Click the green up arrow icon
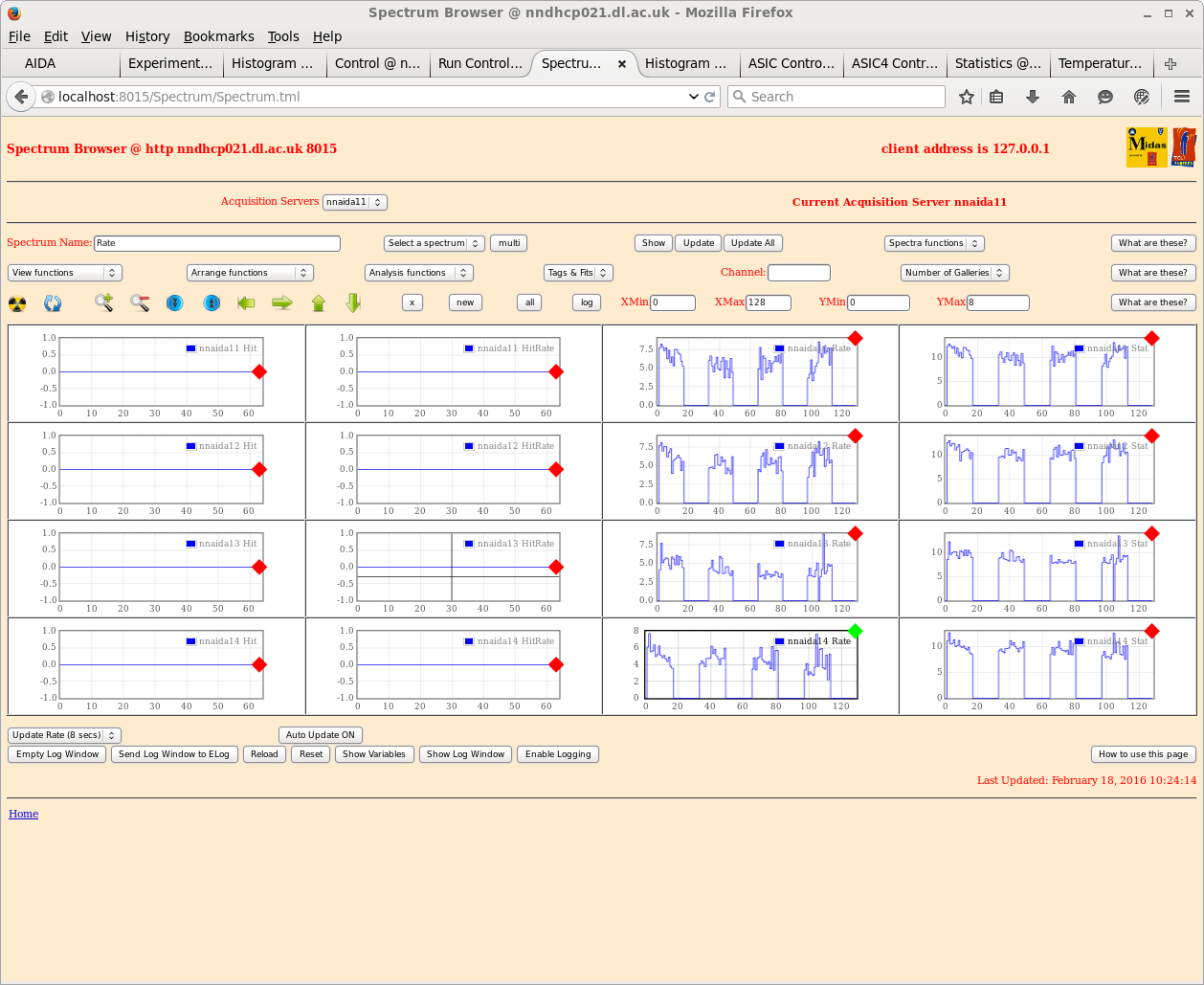Viewport: 1204px width, 985px height. coord(319,303)
